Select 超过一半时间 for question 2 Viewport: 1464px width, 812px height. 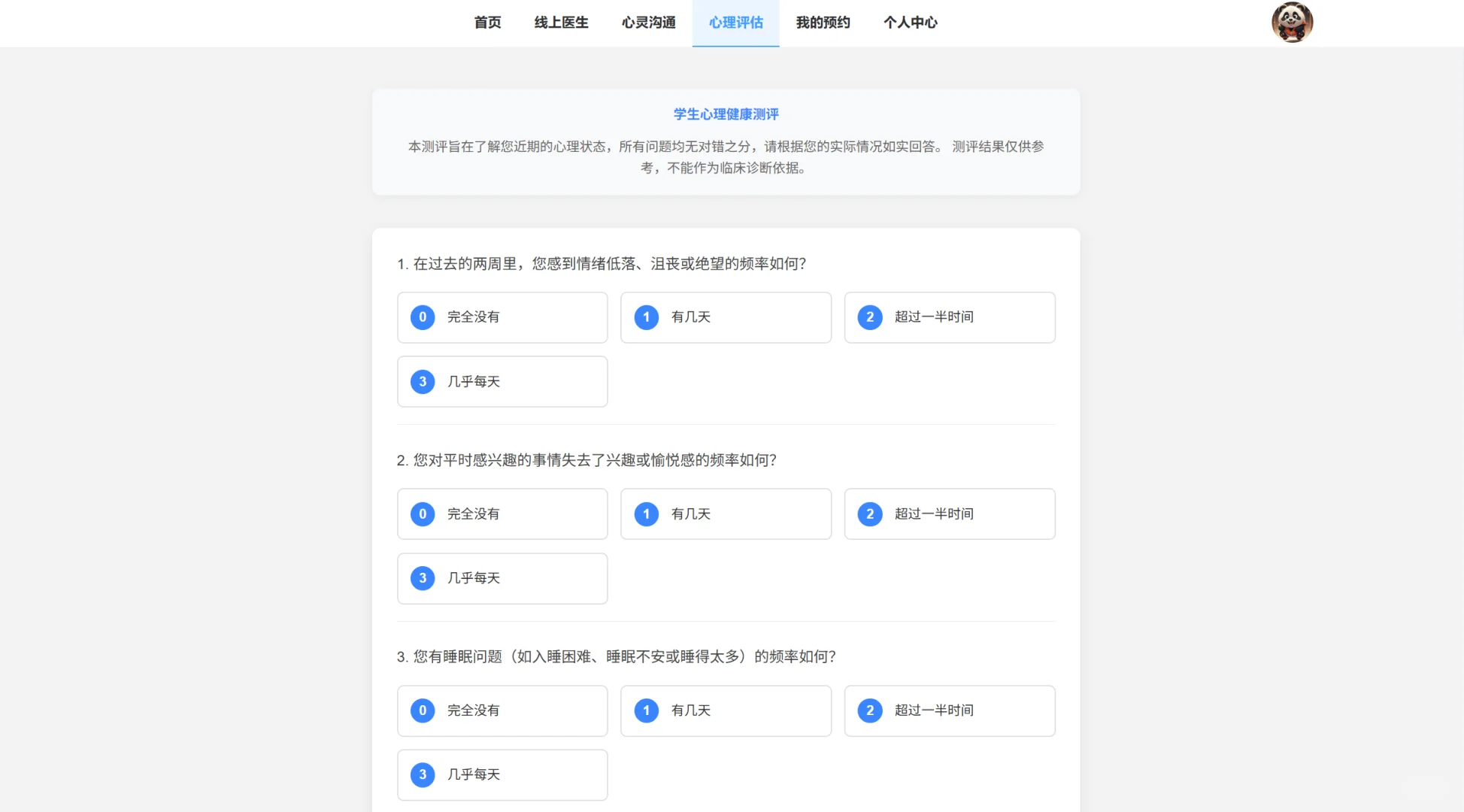pos(949,514)
